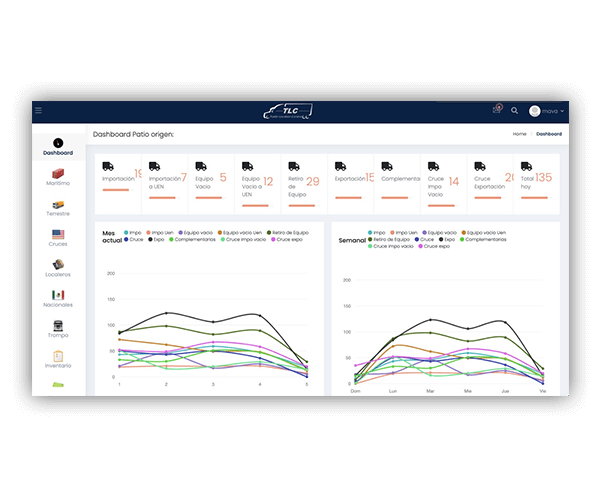Hide Retiro de Equipo series in Semanal legend
The width and height of the screenshot is (600, 500).
click(390, 239)
